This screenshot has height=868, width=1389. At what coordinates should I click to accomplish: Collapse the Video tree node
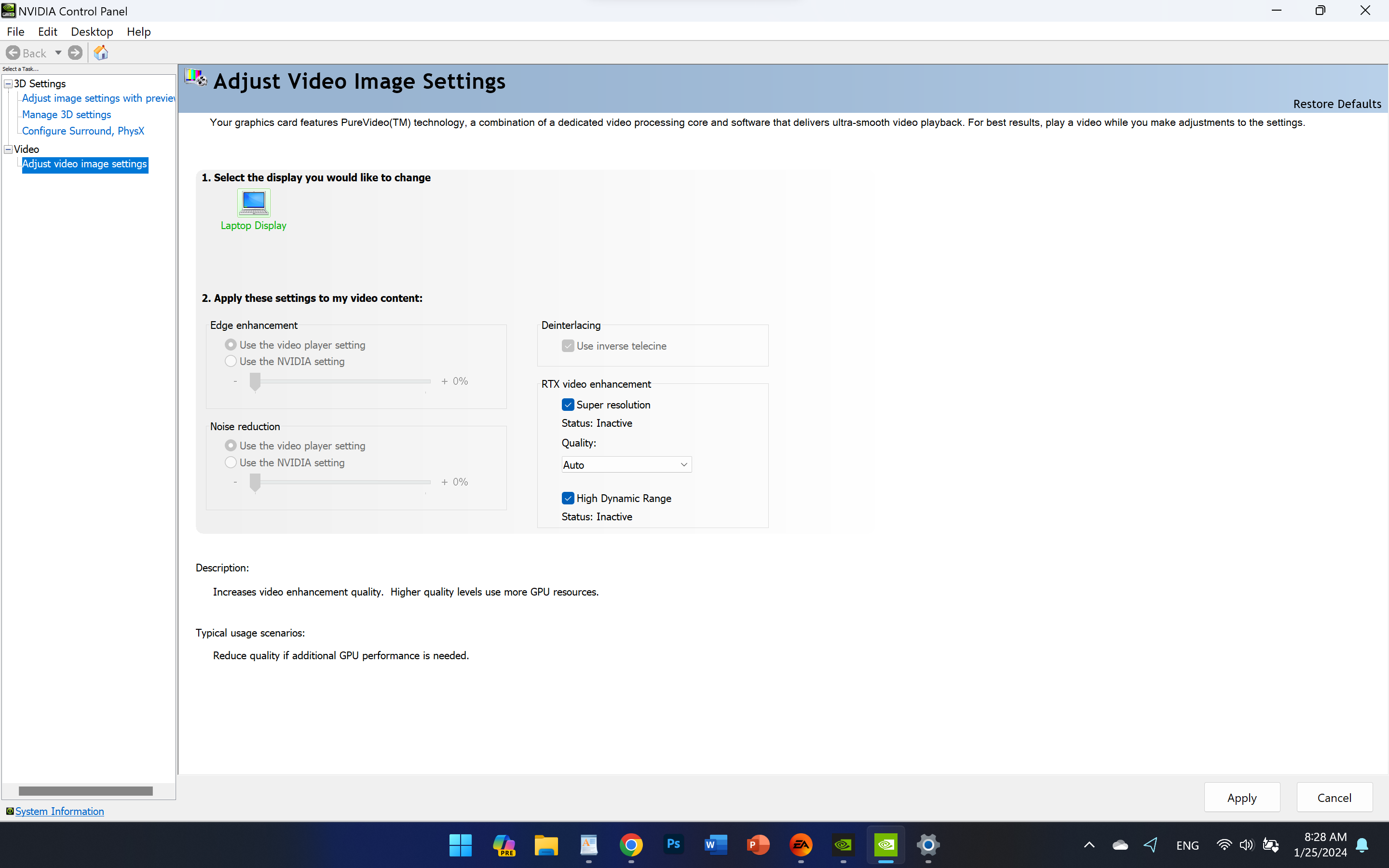(x=8, y=149)
